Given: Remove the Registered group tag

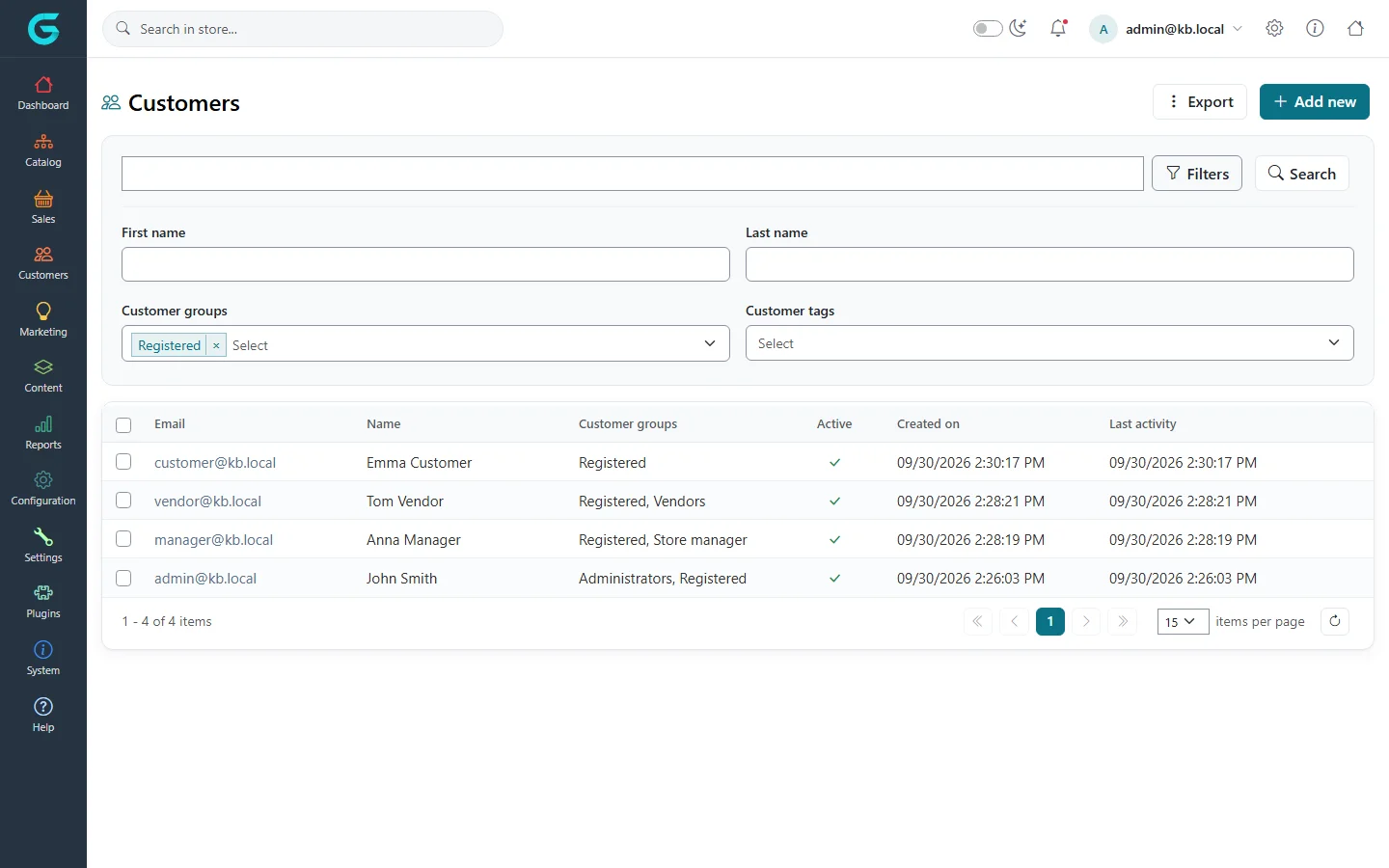Looking at the screenshot, I should coord(216,345).
